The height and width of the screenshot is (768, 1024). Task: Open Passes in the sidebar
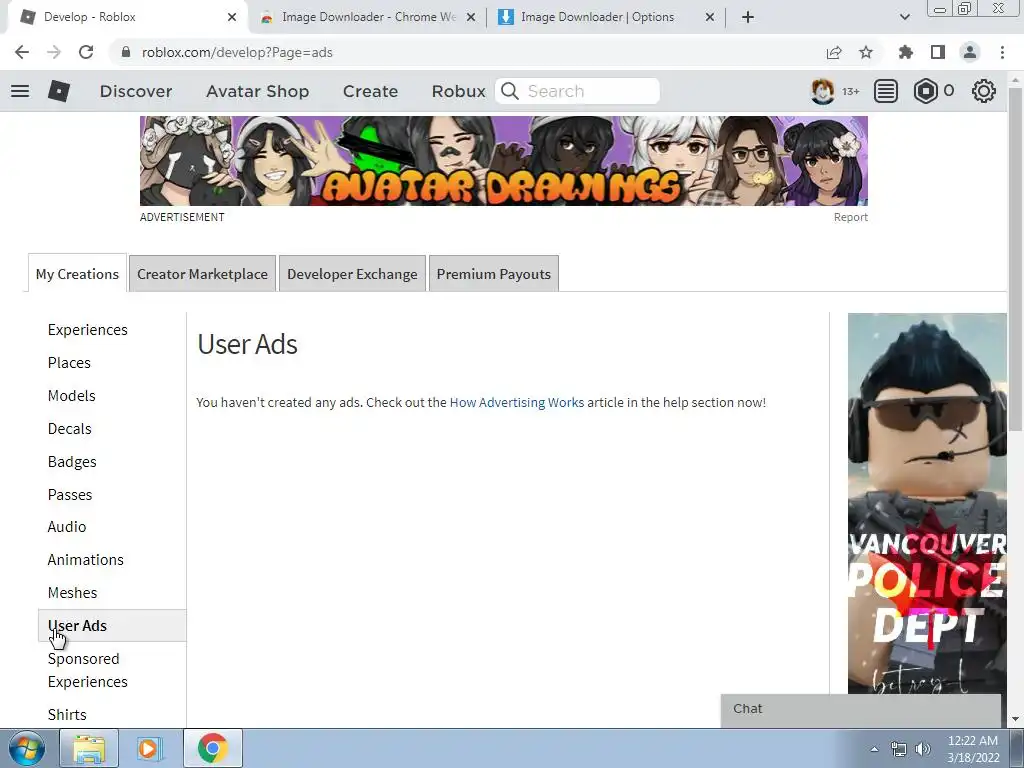click(x=70, y=494)
